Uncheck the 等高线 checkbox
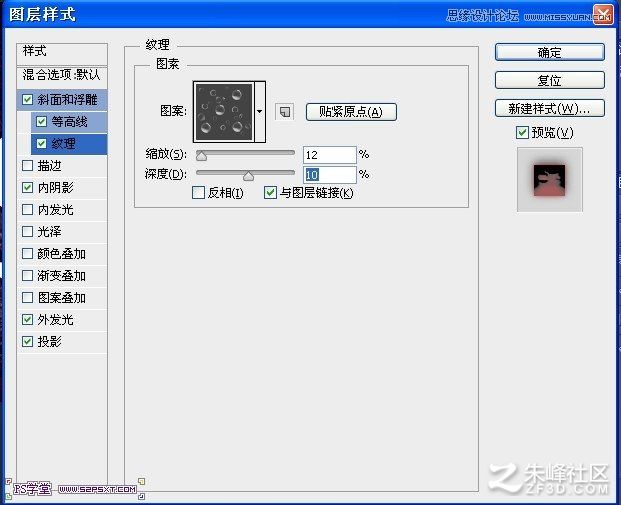The width and height of the screenshot is (621, 505). point(42,122)
